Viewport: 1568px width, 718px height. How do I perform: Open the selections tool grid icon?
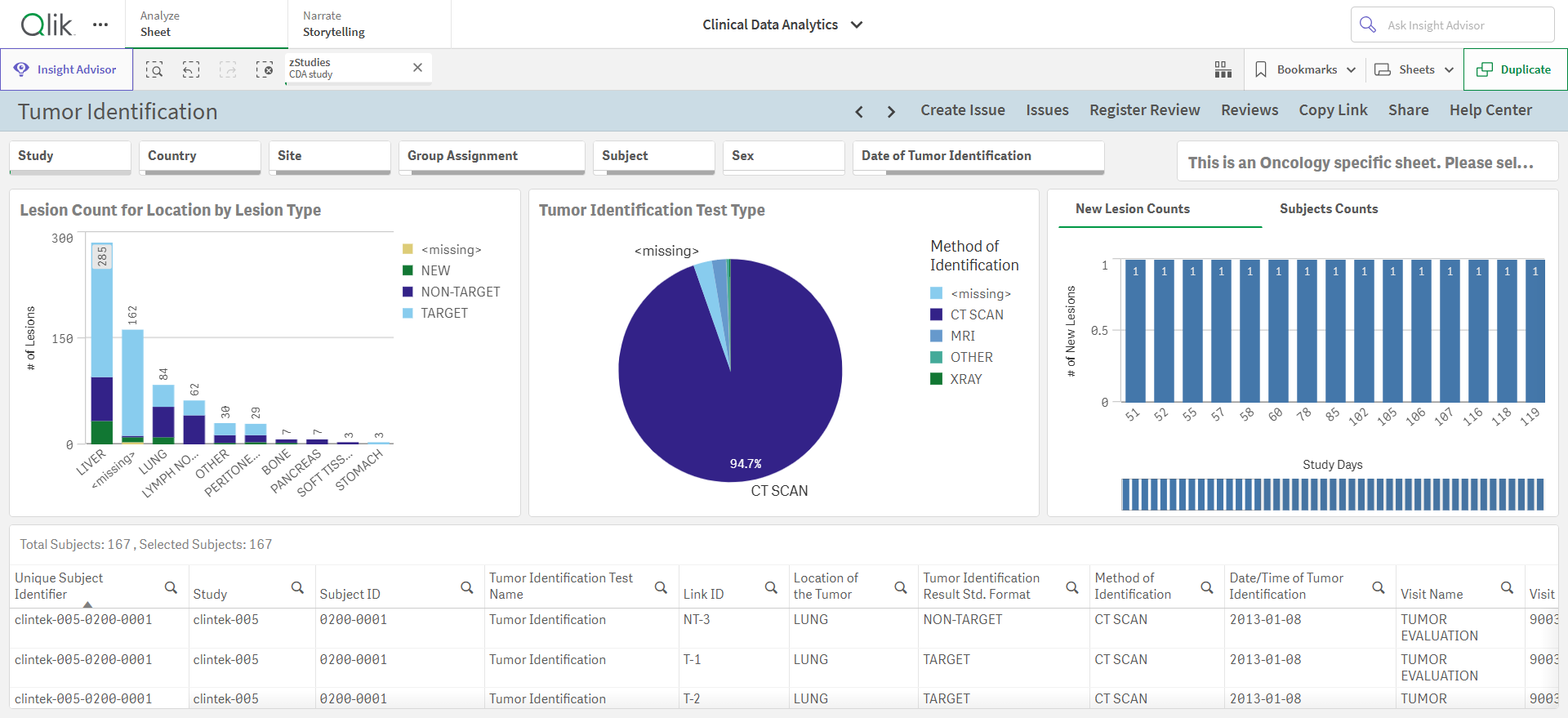pos(1223,69)
